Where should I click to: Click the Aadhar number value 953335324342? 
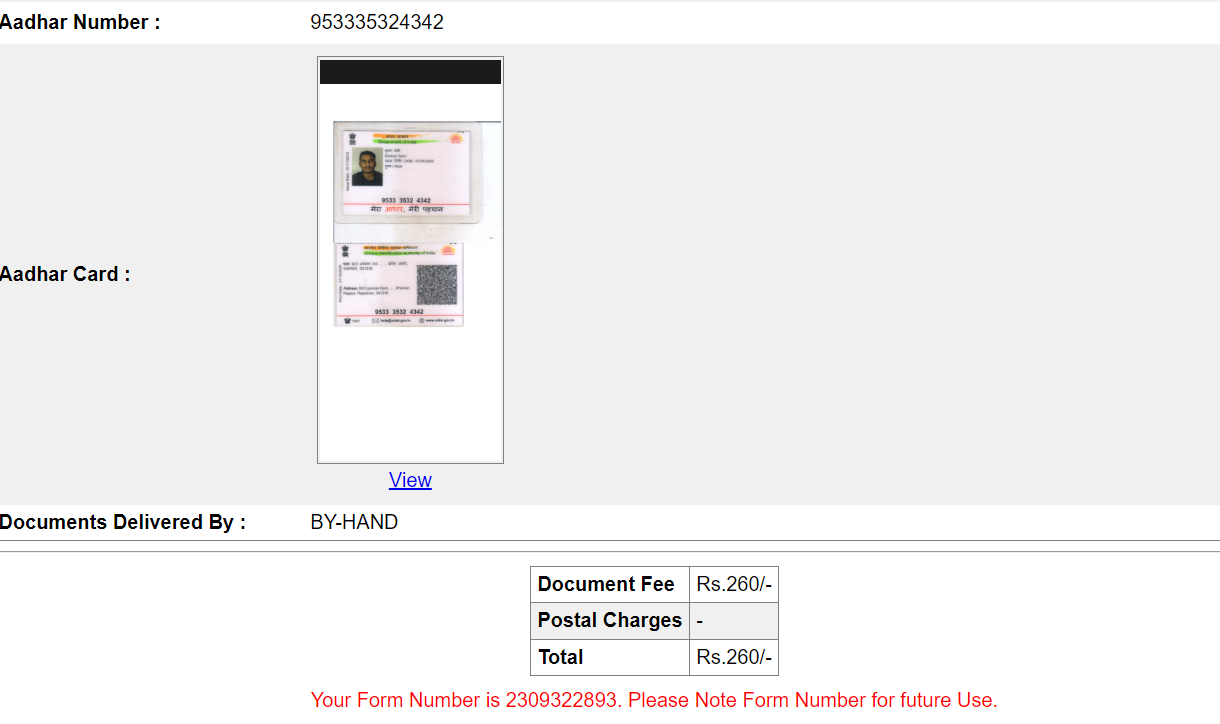377,22
